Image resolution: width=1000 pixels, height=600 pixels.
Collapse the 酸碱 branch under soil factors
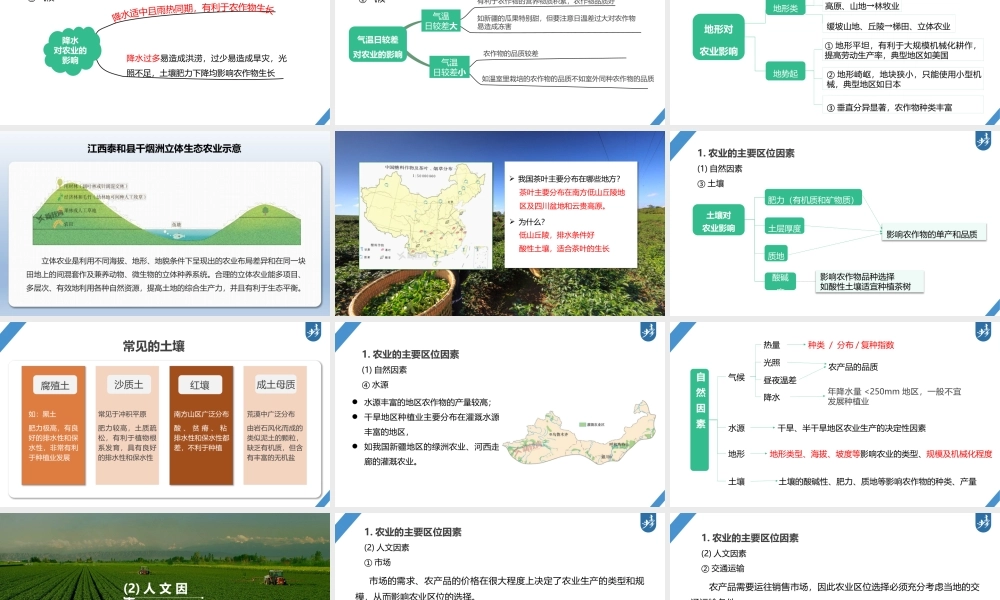[781, 281]
